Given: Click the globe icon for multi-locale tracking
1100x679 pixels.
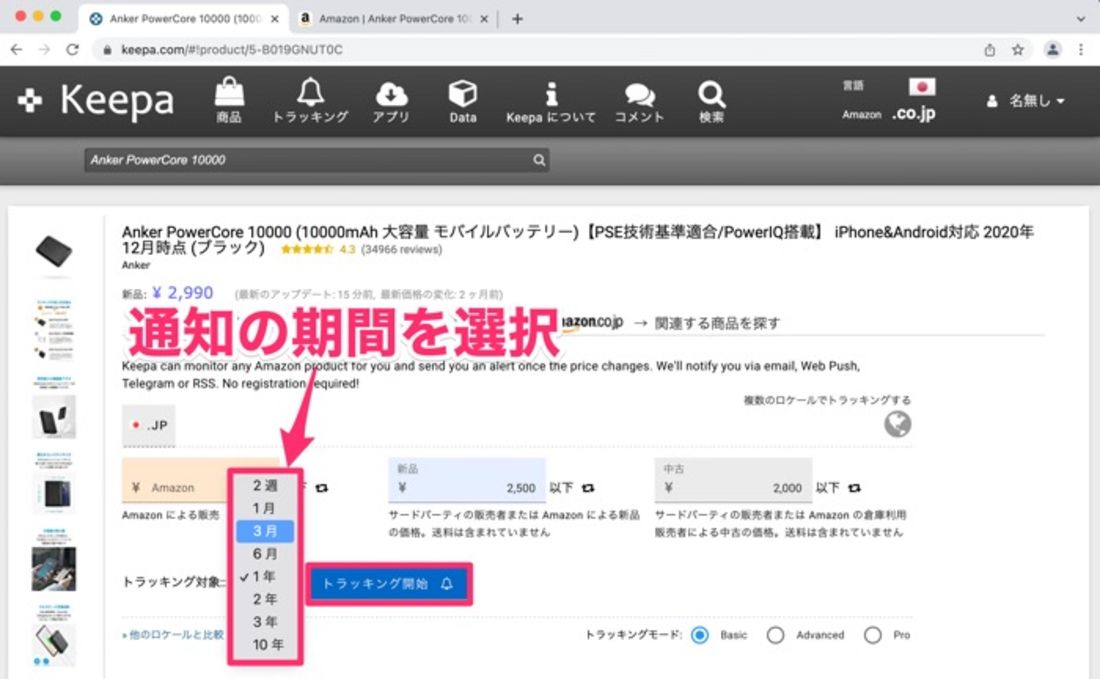Looking at the screenshot, I should pyautogui.click(x=897, y=424).
